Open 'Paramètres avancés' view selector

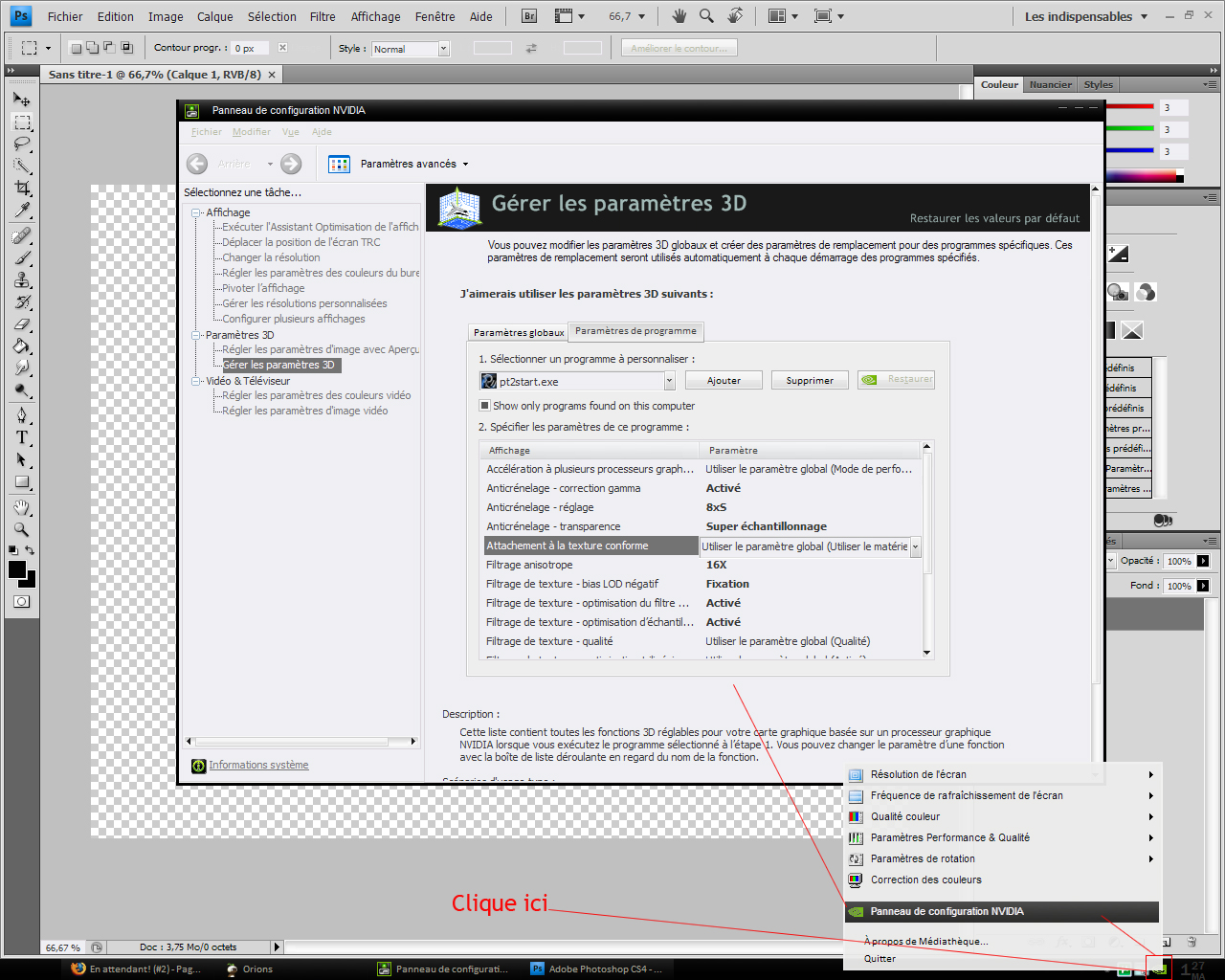click(399, 164)
